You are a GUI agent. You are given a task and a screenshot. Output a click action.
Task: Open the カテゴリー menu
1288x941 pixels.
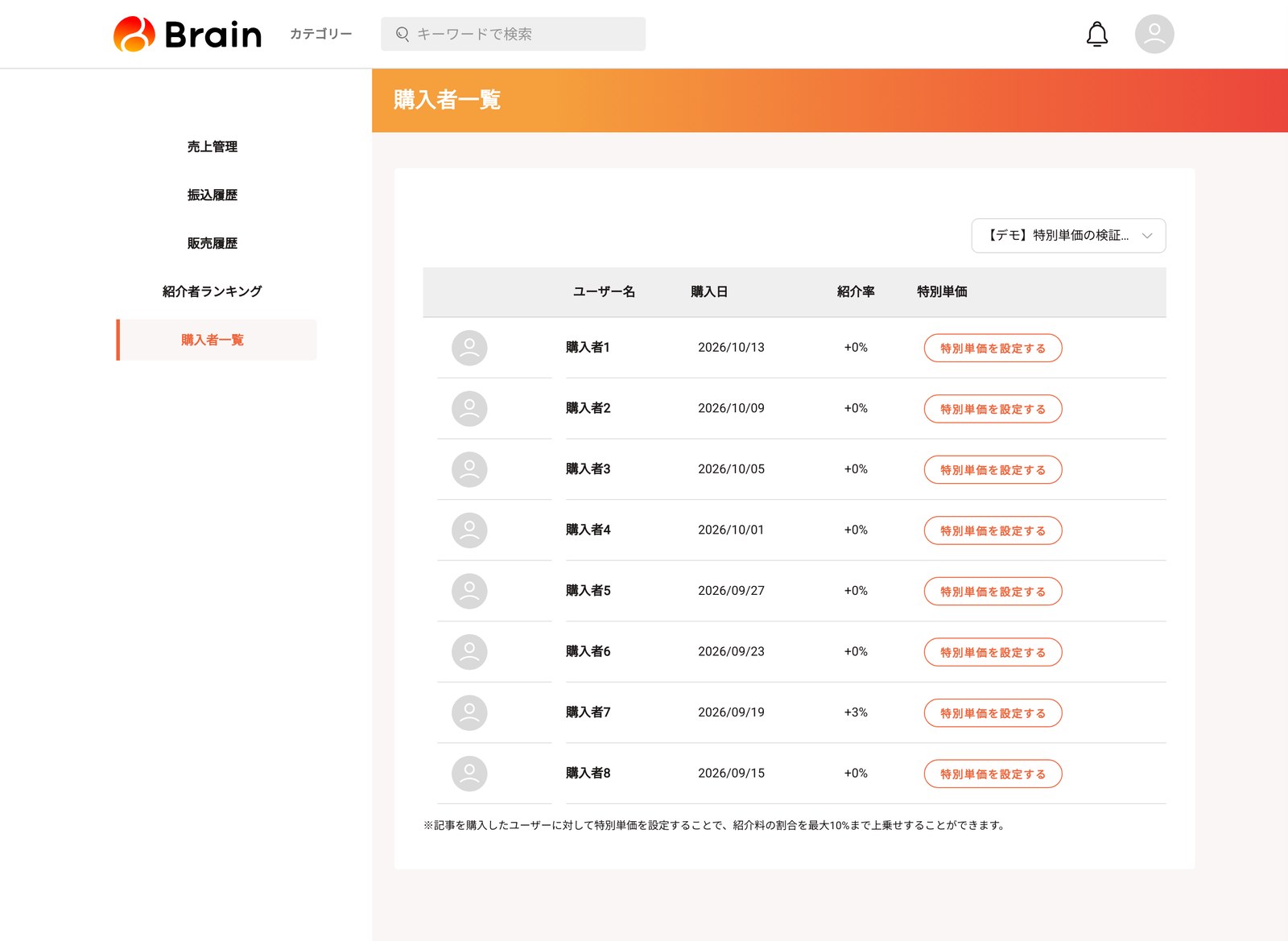pyautogui.click(x=321, y=34)
